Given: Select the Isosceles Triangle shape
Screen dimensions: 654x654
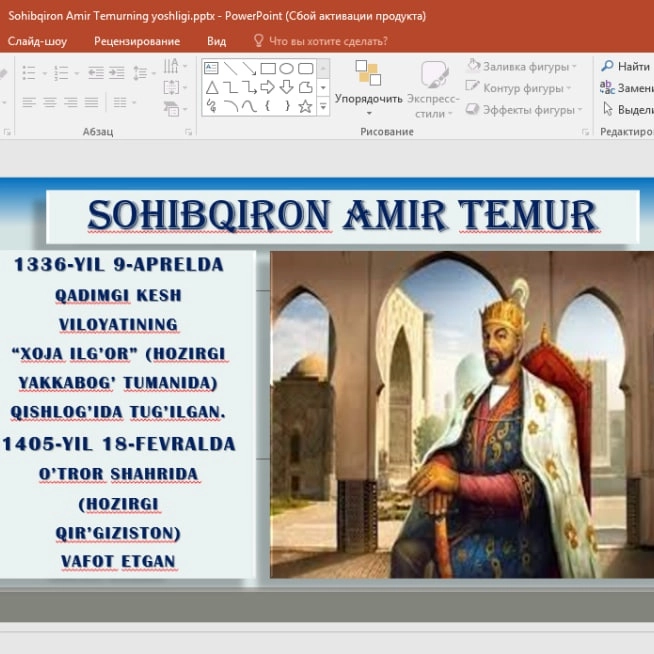Looking at the screenshot, I should pos(211,87).
